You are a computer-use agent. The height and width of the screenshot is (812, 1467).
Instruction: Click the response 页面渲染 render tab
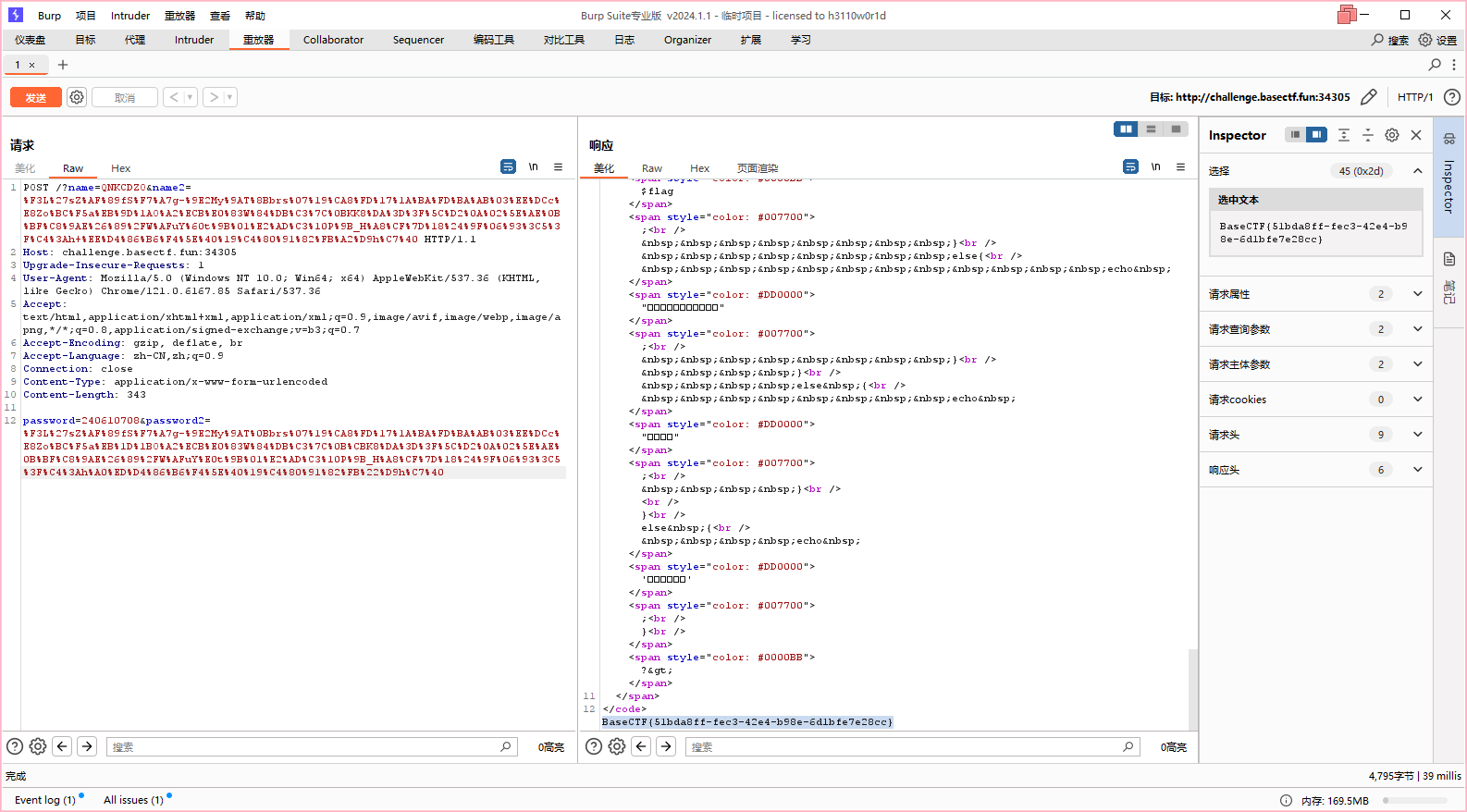(x=757, y=168)
